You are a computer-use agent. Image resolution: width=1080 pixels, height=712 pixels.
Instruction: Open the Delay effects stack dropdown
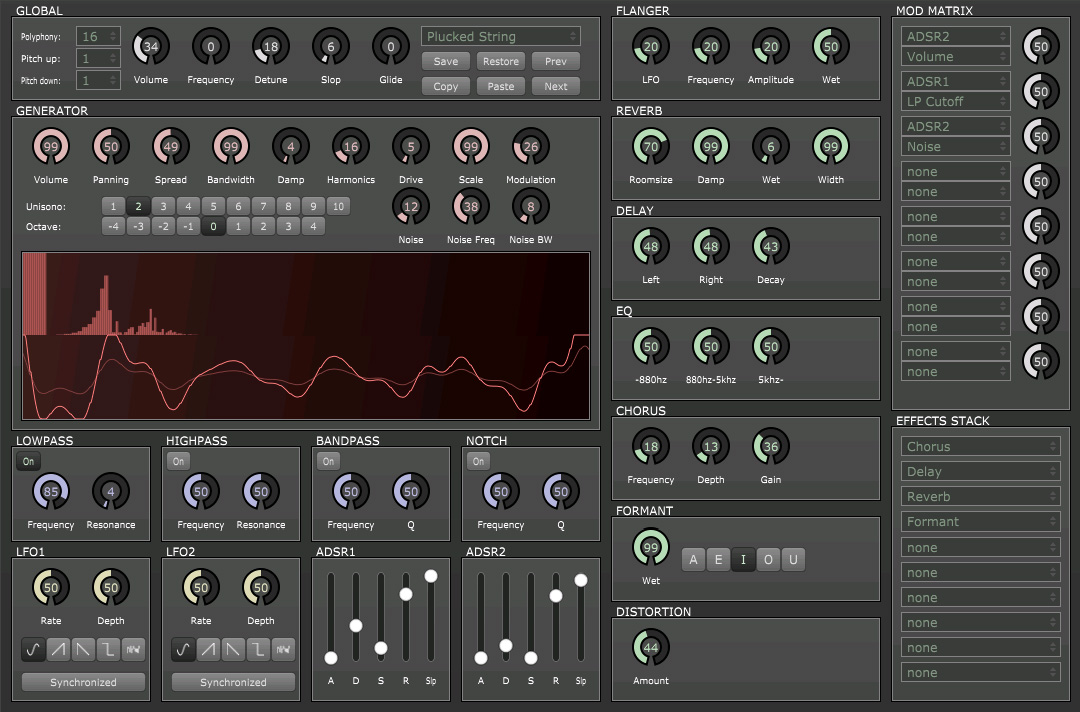click(x=981, y=471)
